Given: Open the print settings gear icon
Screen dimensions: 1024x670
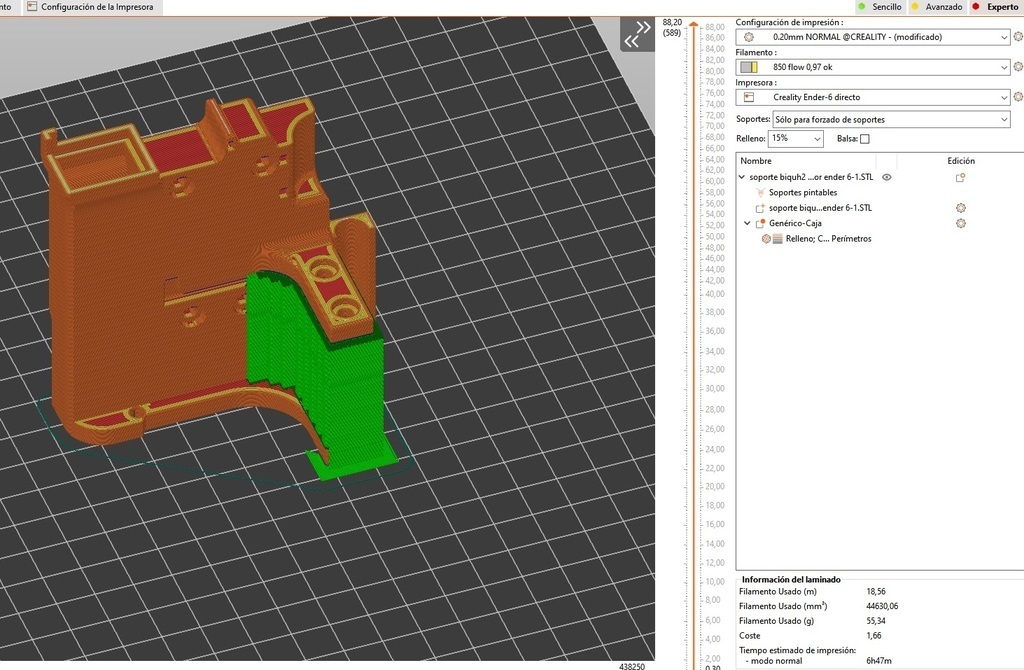Looking at the screenshot, I should tap(1018, 37).
